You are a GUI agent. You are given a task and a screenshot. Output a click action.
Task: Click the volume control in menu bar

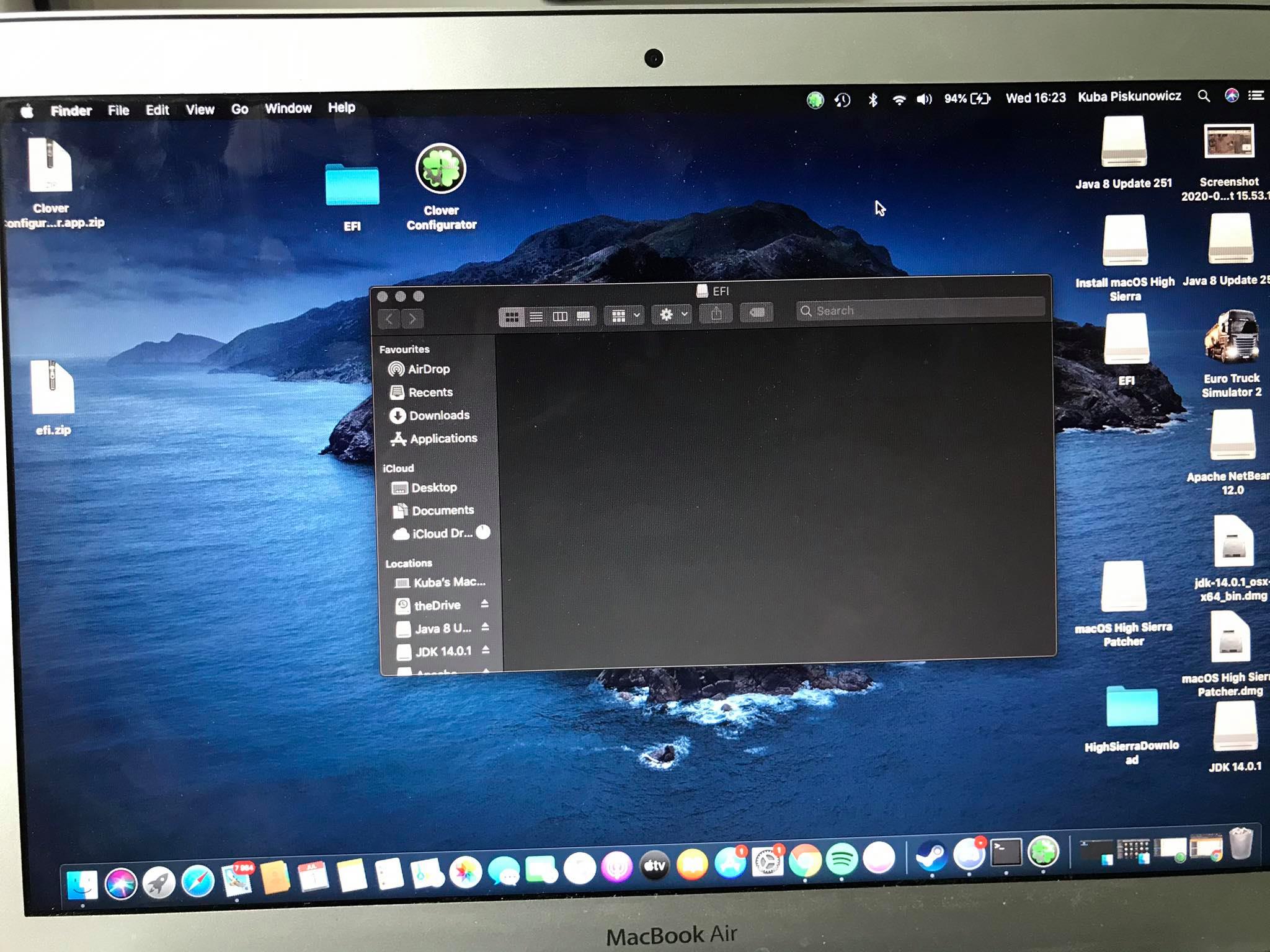coord(924,99)
